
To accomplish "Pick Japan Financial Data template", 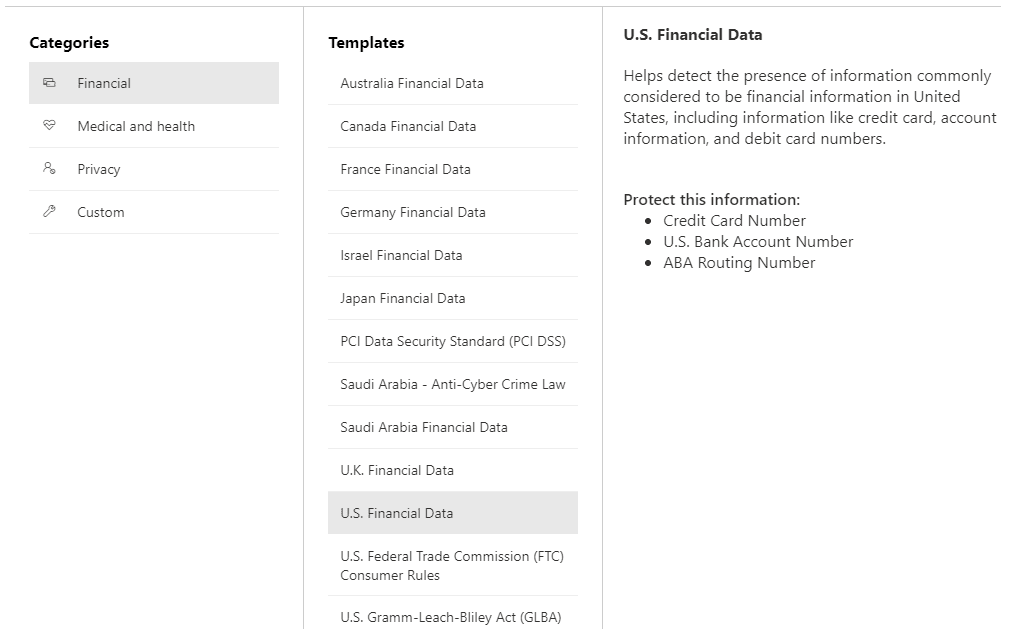I will pyautogui.click(x=453, y=298).
